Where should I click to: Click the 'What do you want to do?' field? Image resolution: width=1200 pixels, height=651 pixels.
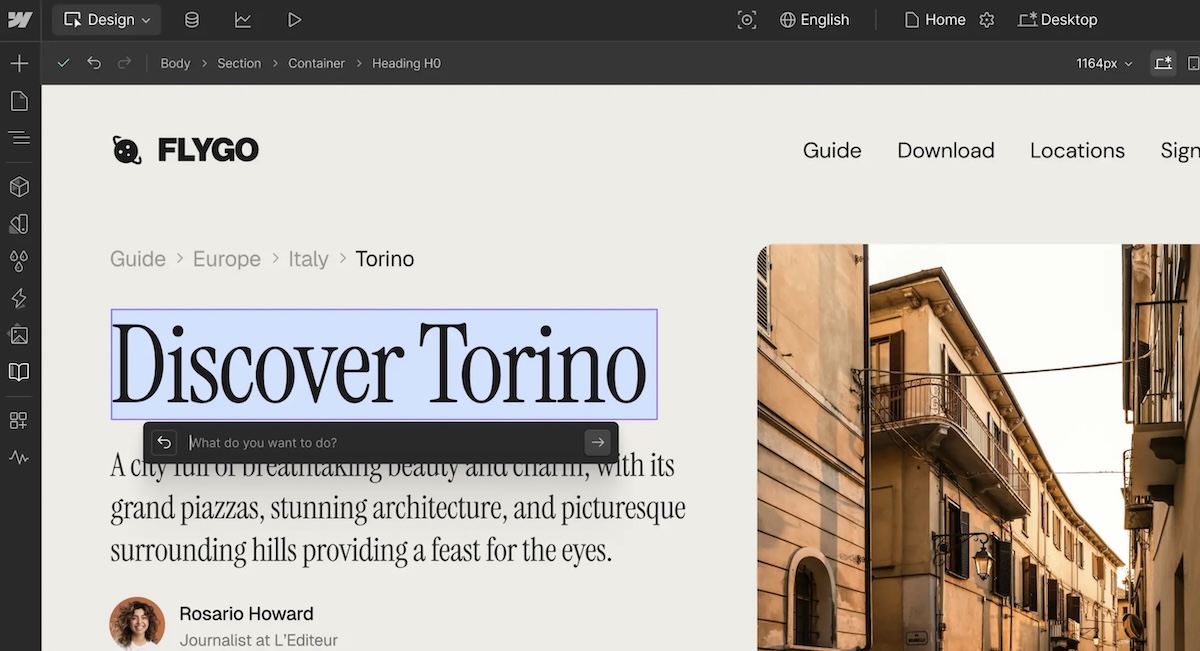(380, 442)
